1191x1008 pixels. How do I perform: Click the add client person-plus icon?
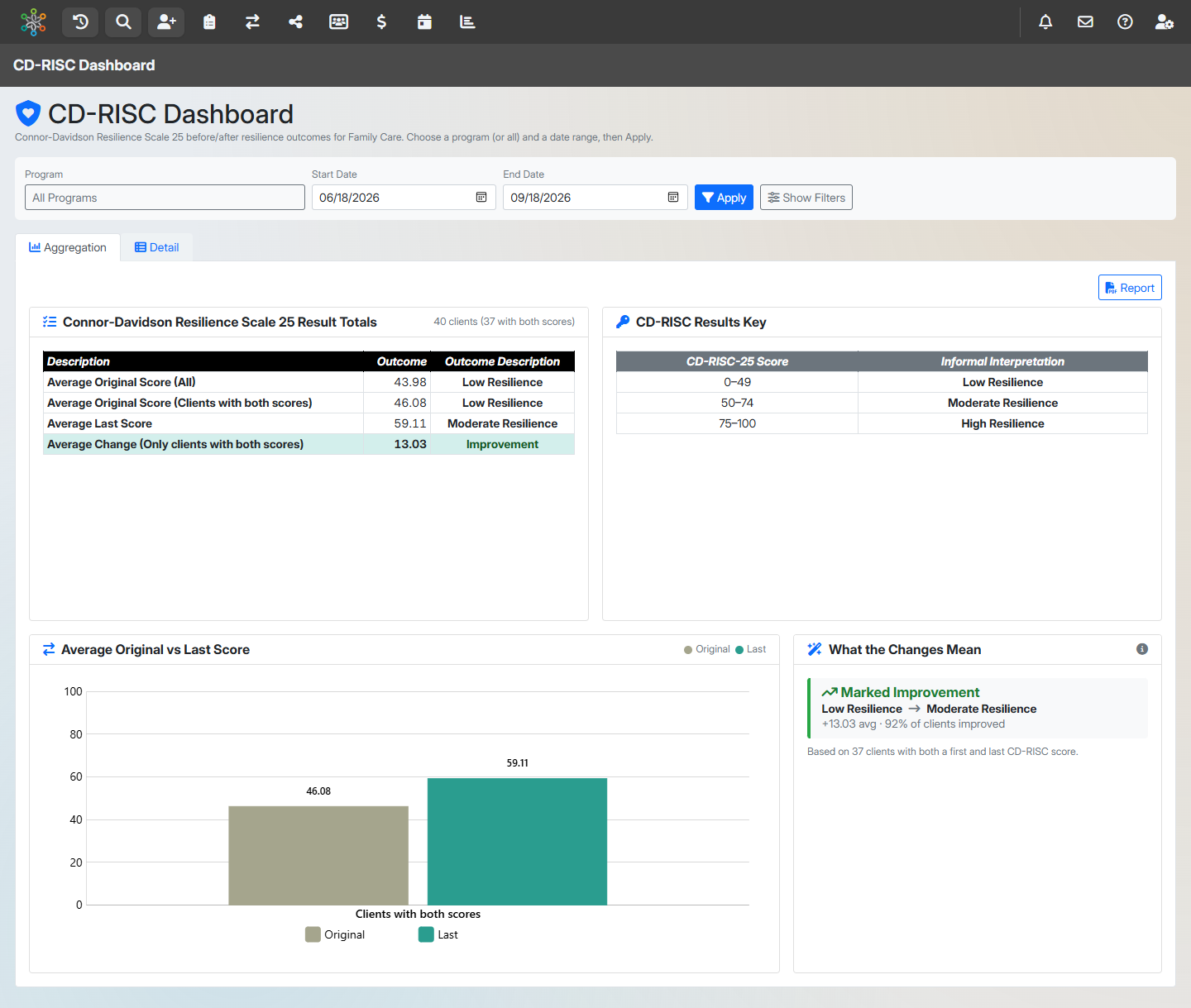166,22
